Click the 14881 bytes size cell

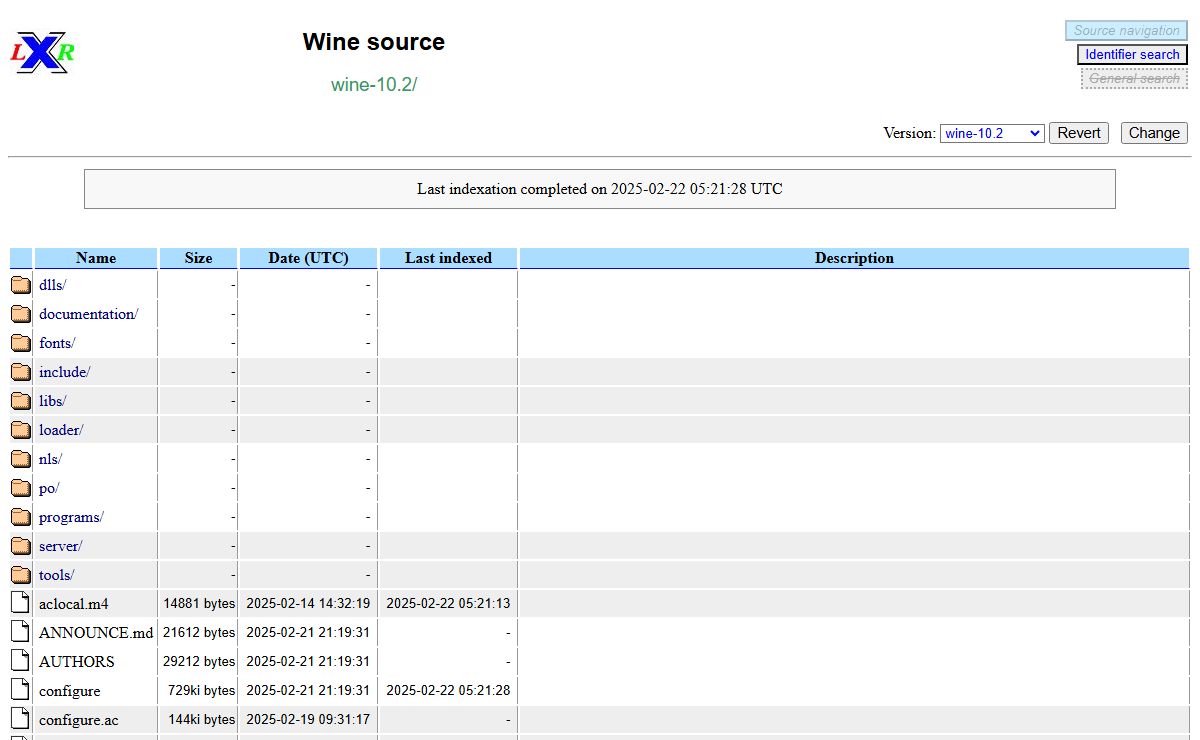(x=199, y=604)
